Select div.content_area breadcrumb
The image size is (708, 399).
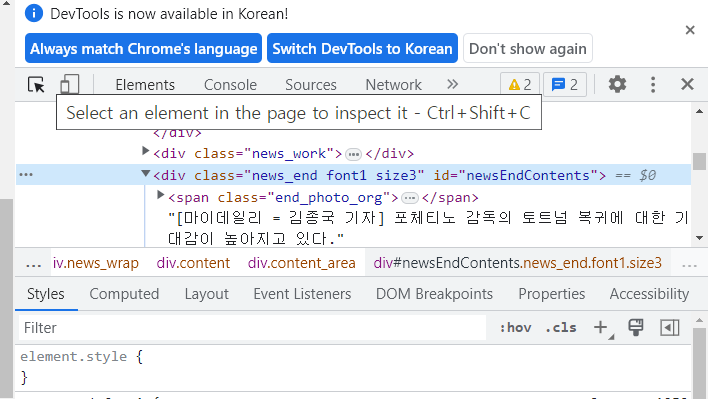coord(302,263)
